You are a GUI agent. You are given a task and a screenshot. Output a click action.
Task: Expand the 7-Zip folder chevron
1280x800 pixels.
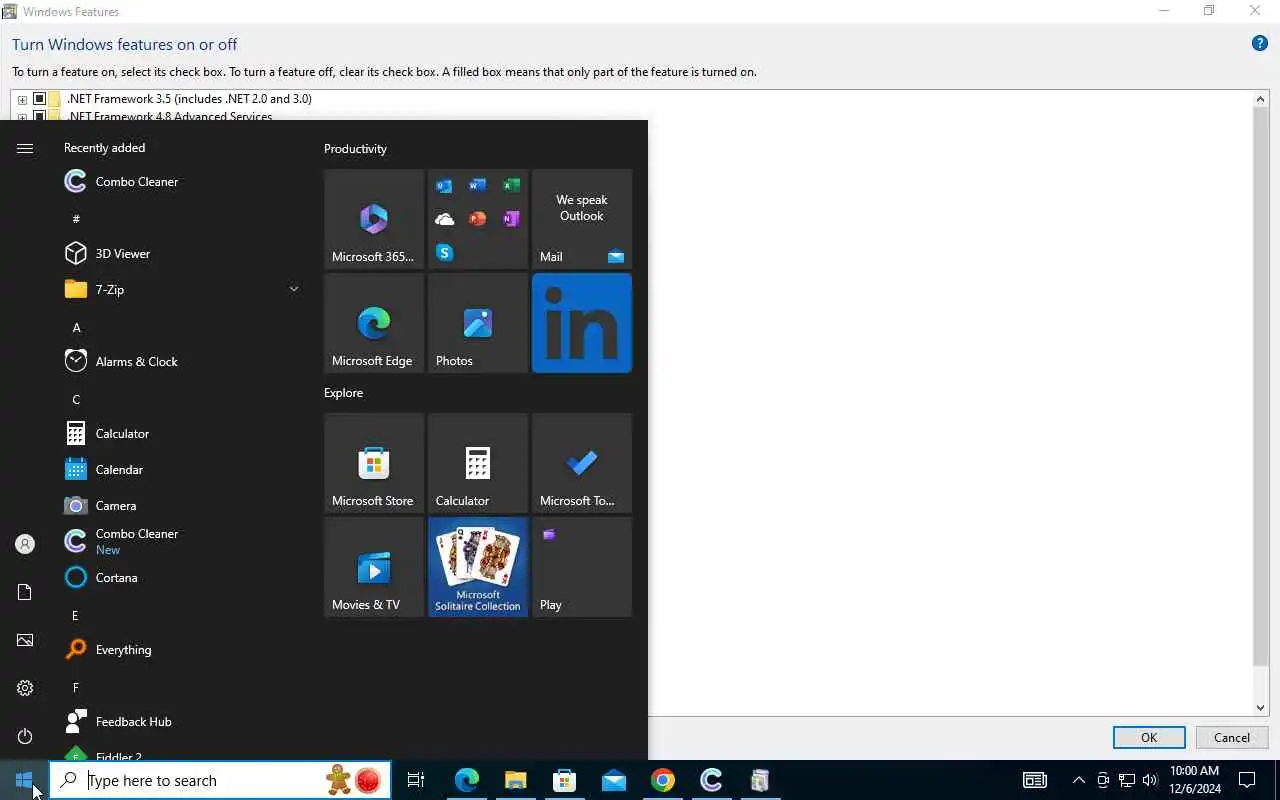coord(294,289)
